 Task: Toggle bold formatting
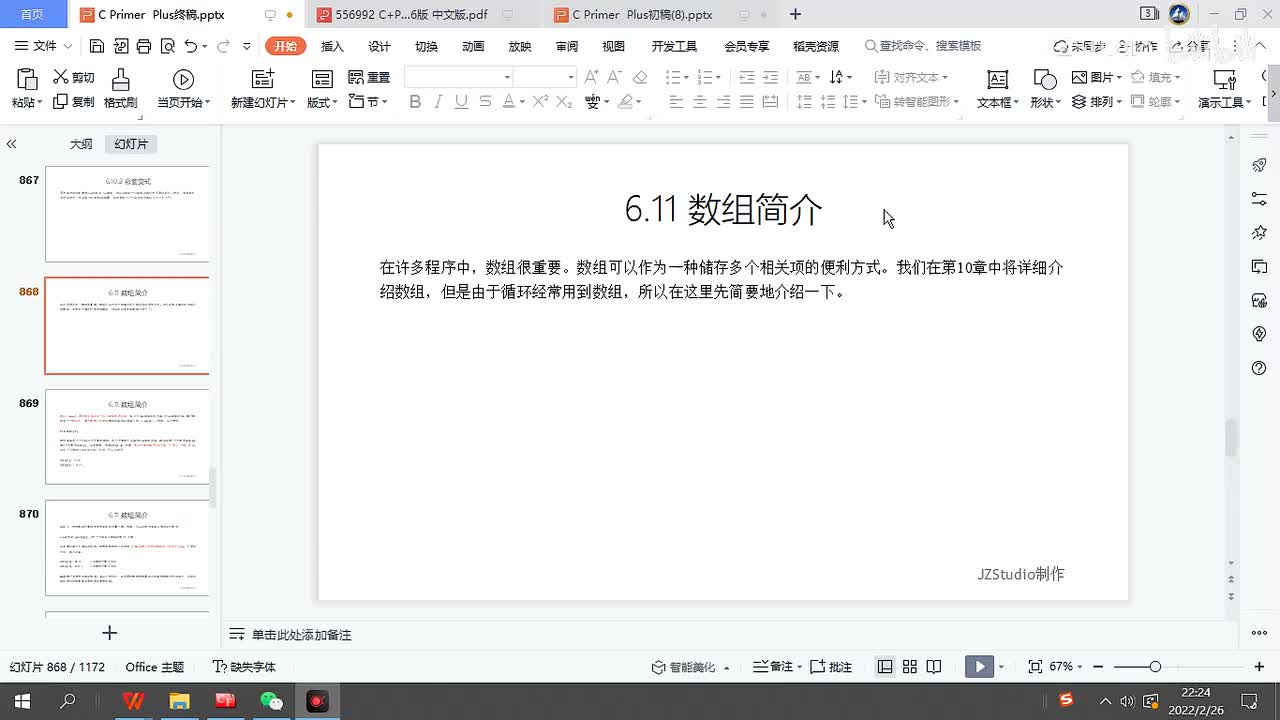[415, 101]
